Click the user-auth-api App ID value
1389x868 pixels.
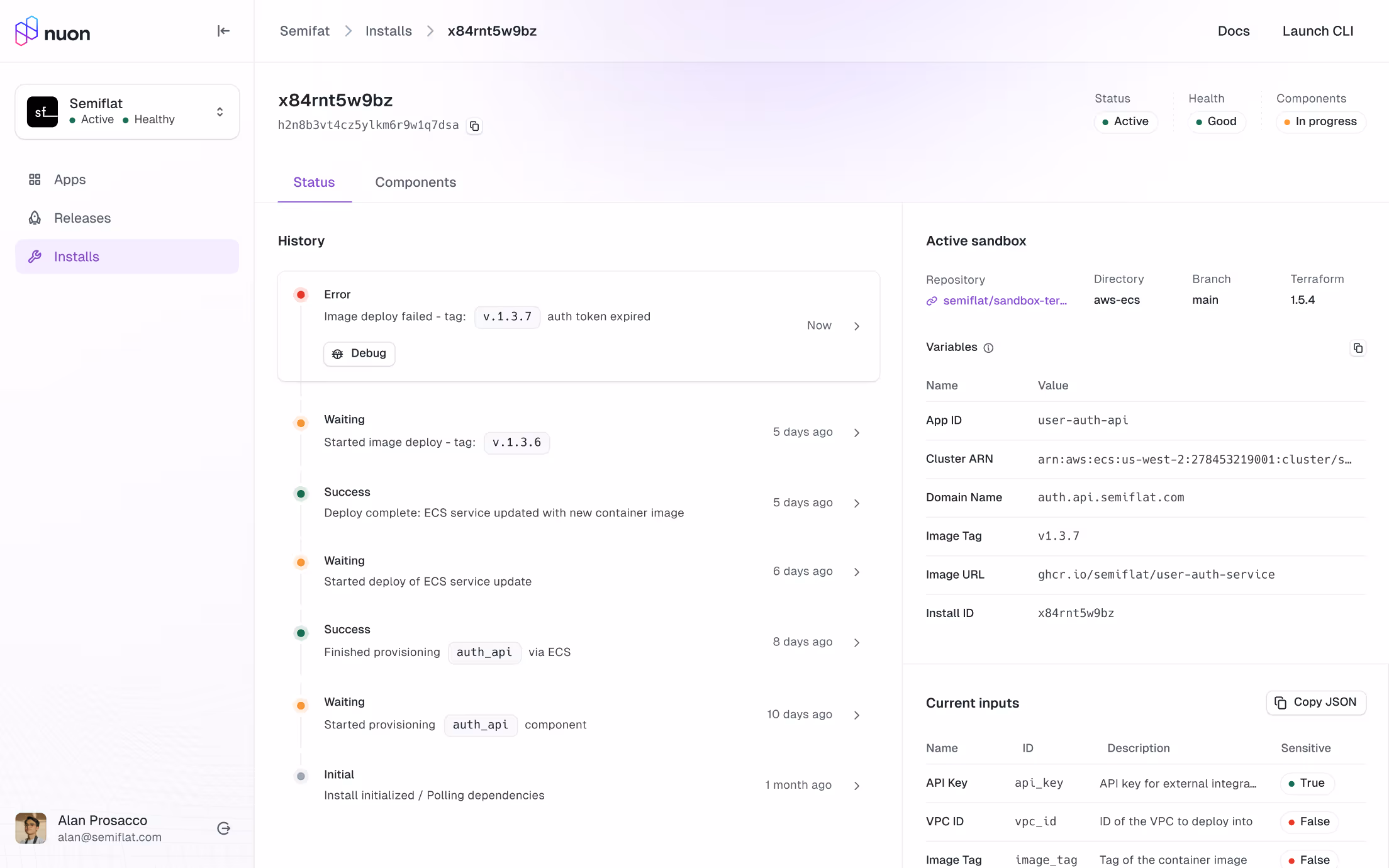pos(1083,420)
